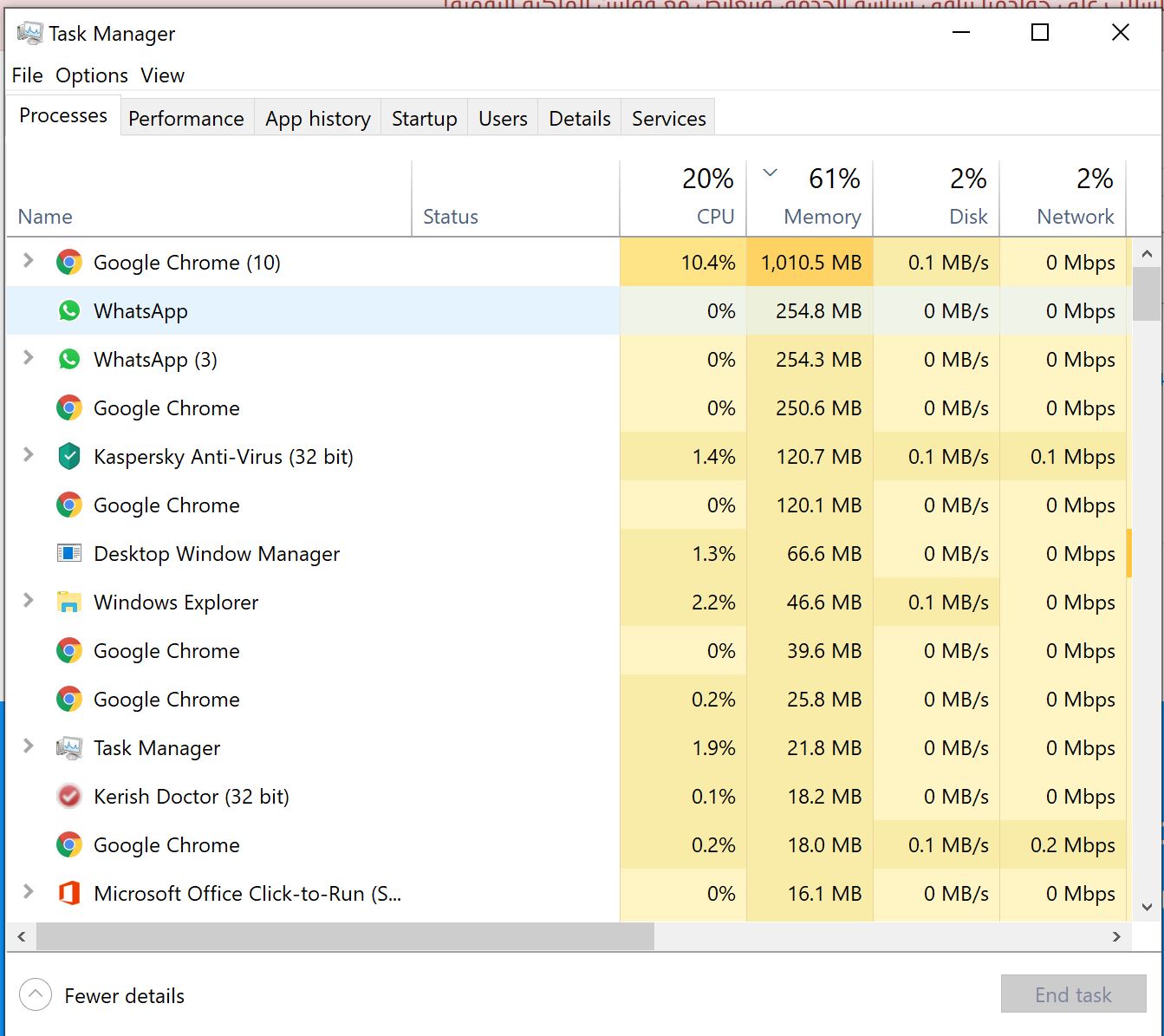Image resolution: width=1164 pixels, height=1036 pixels.
Task: Expand the Task Manager process entry
Action: 29,746
